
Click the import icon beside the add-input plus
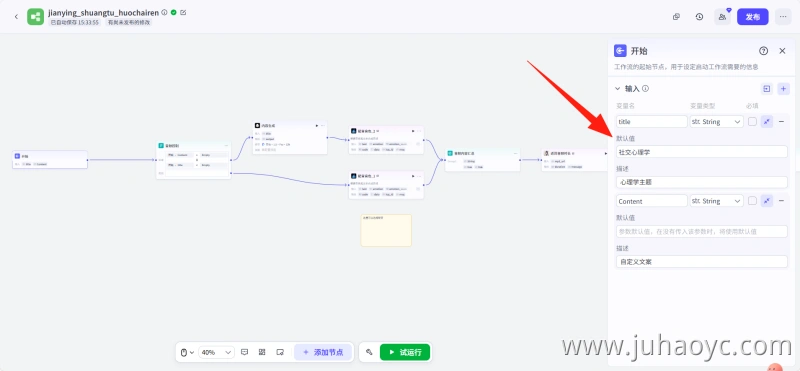[766, 89]
